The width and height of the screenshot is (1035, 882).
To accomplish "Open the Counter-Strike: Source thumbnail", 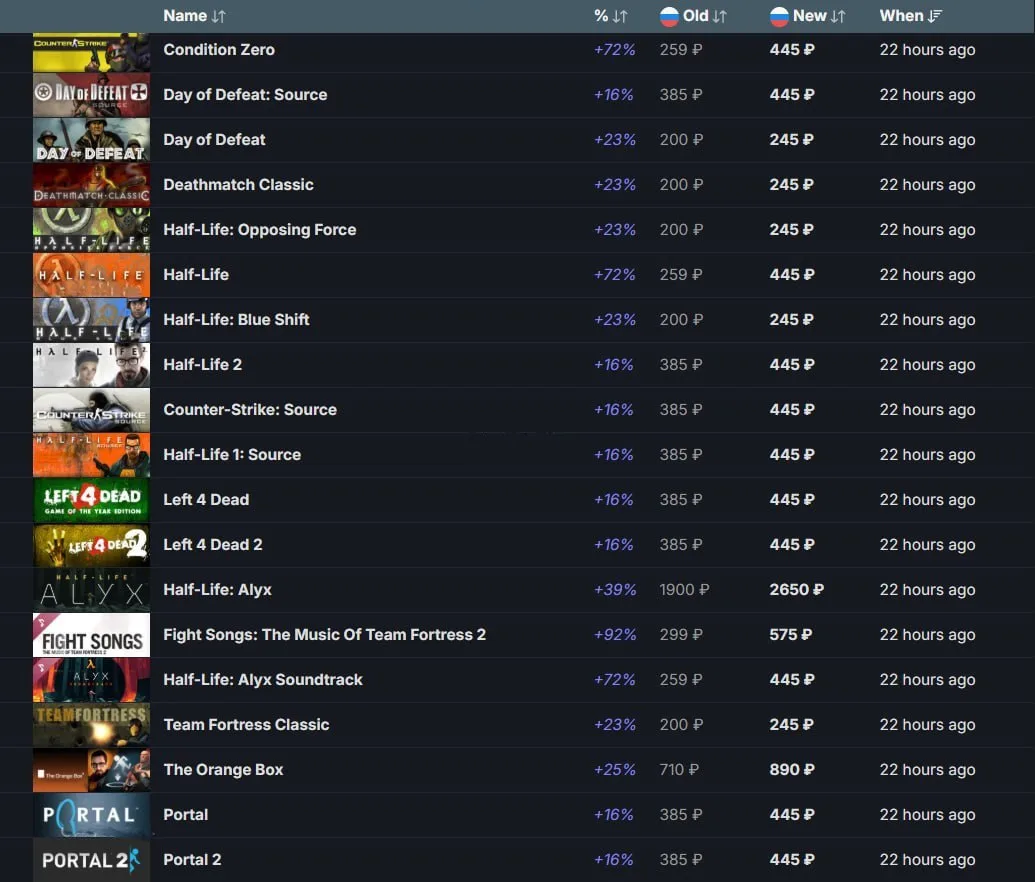I will 92,410.
